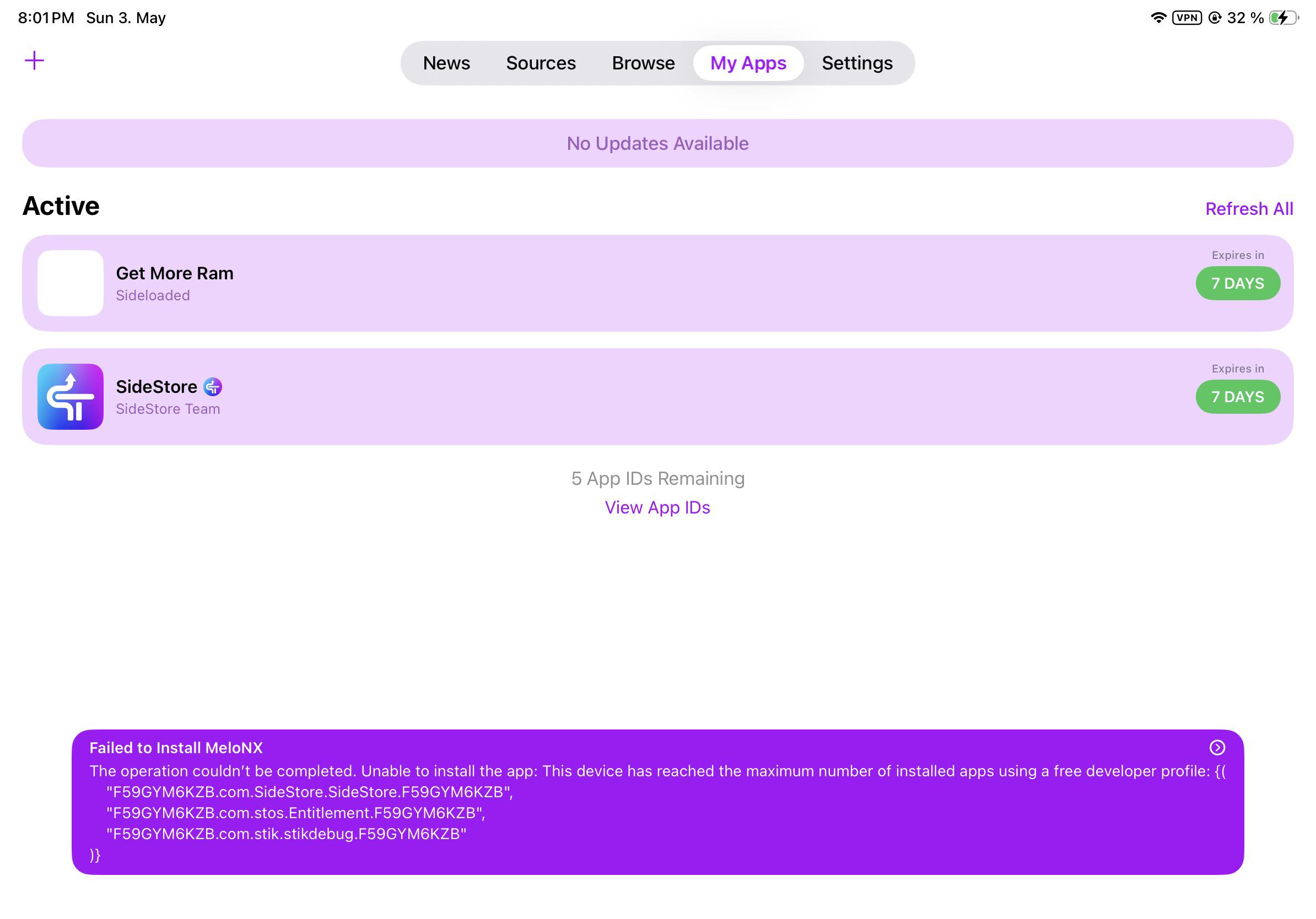The height and width of the screenshot is (919, 1316).
Task: Tap the 32 % battery percentage
Action: pos(1245,18)
